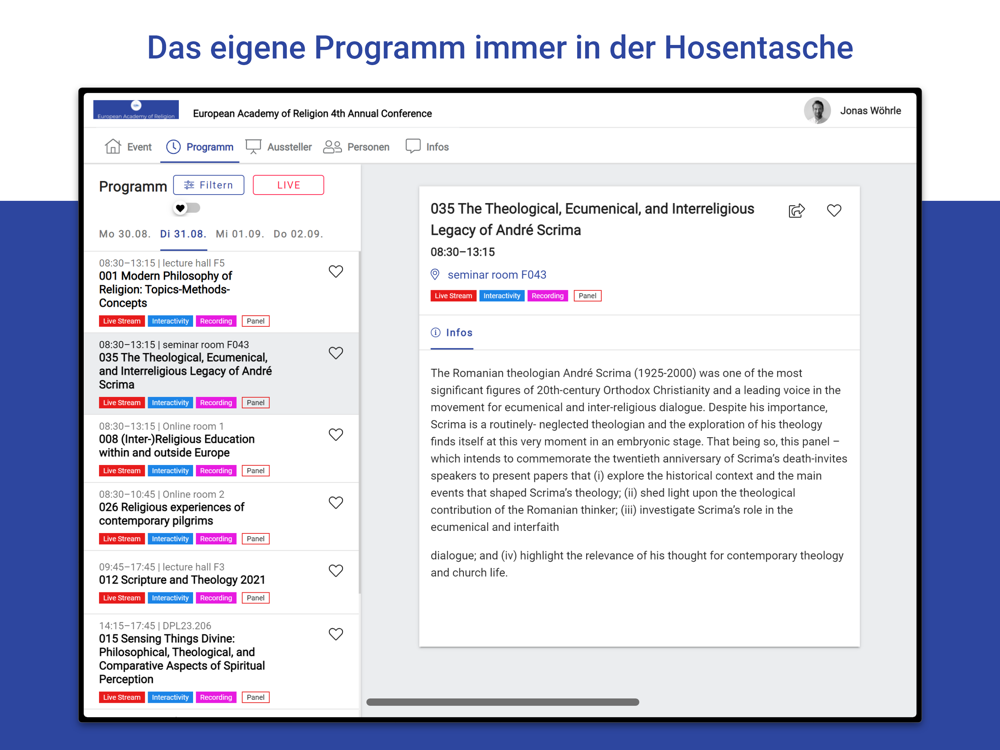Click the horizontal scrollbar below detail panel
The width and height of the screenshot is (1000, 750).
(503, 702)
